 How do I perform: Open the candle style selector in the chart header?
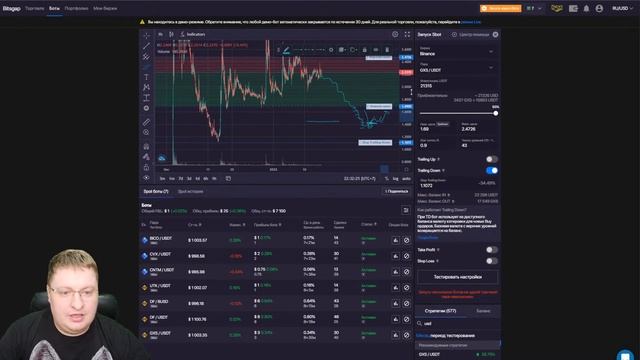[x=171, y=34]
